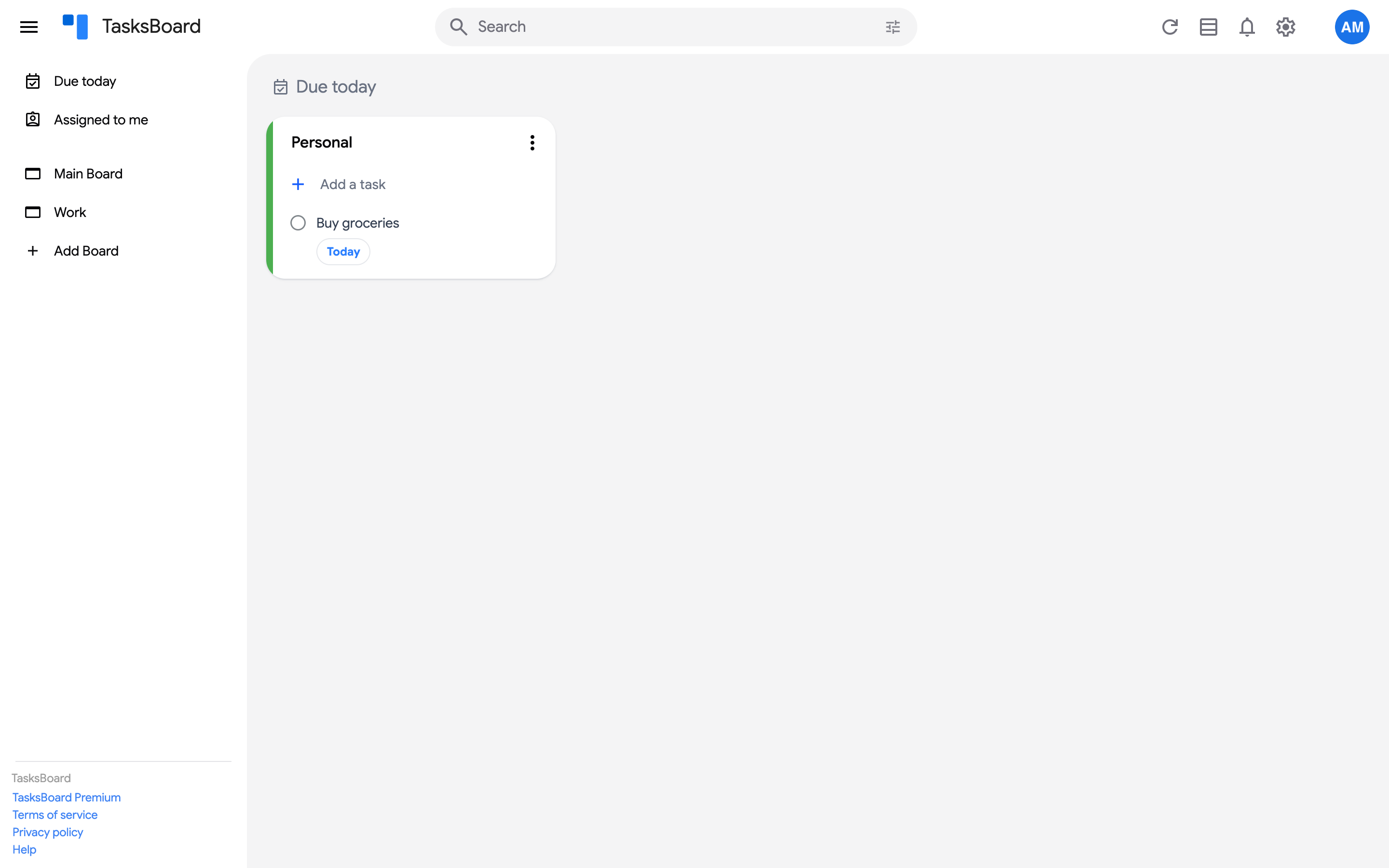This screenshot has width=1389, height=868.
Task: Click the search magnifier icon
Action: click(458, 27)
